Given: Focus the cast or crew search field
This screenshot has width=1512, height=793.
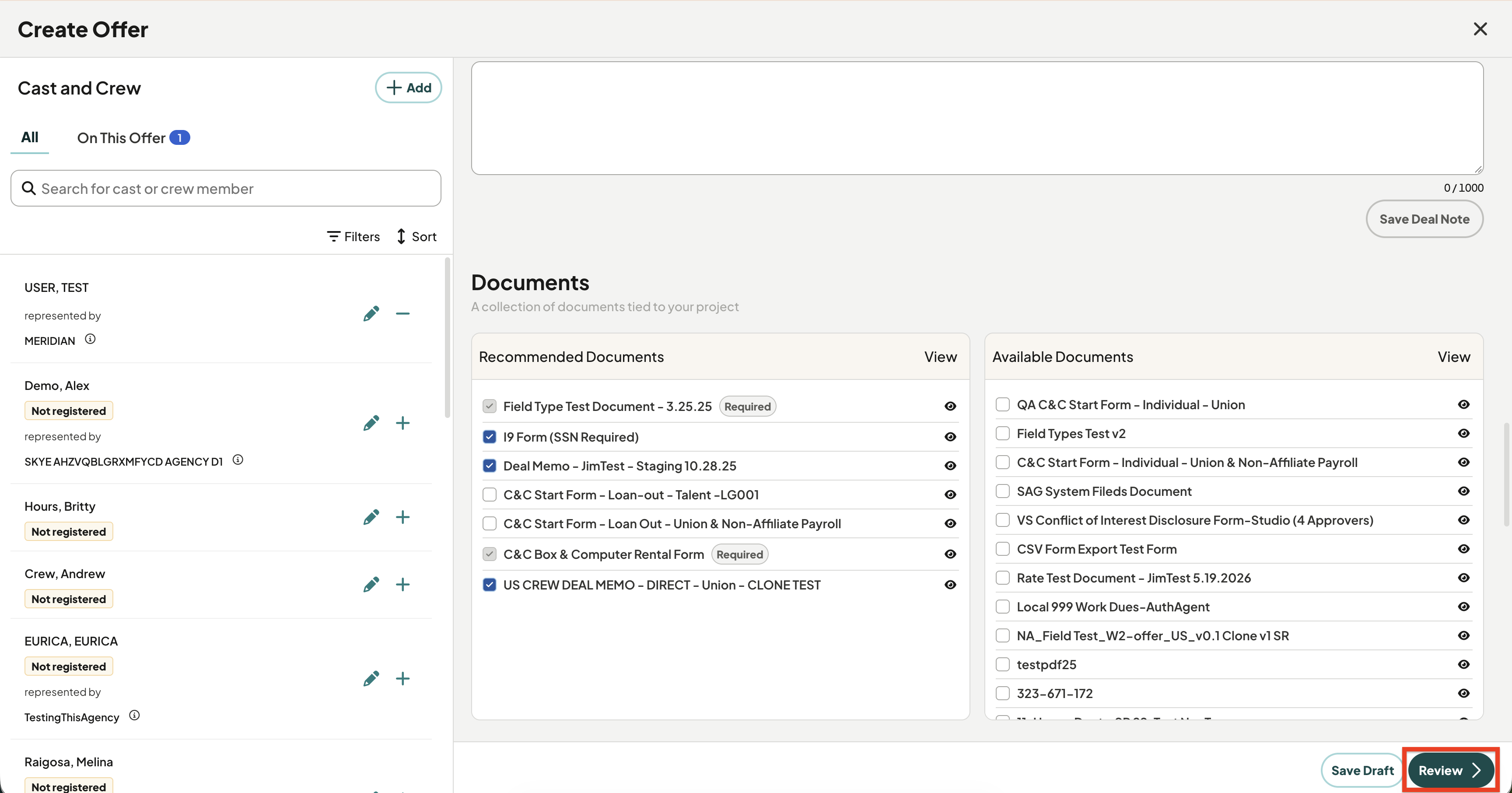Looking at the screenshot, I should (x=226, y=189).
